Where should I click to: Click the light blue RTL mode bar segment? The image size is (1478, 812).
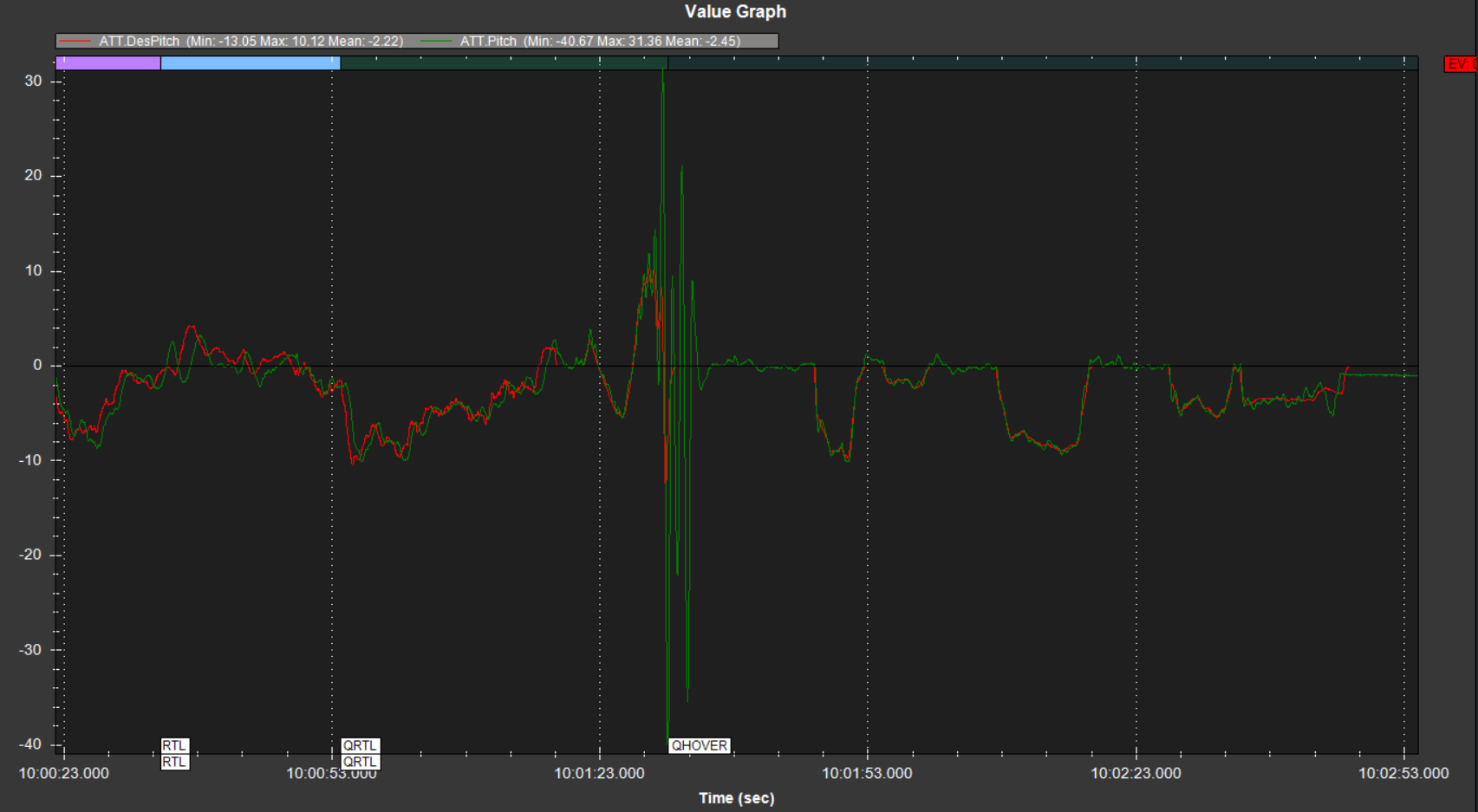tap(250, 63)
